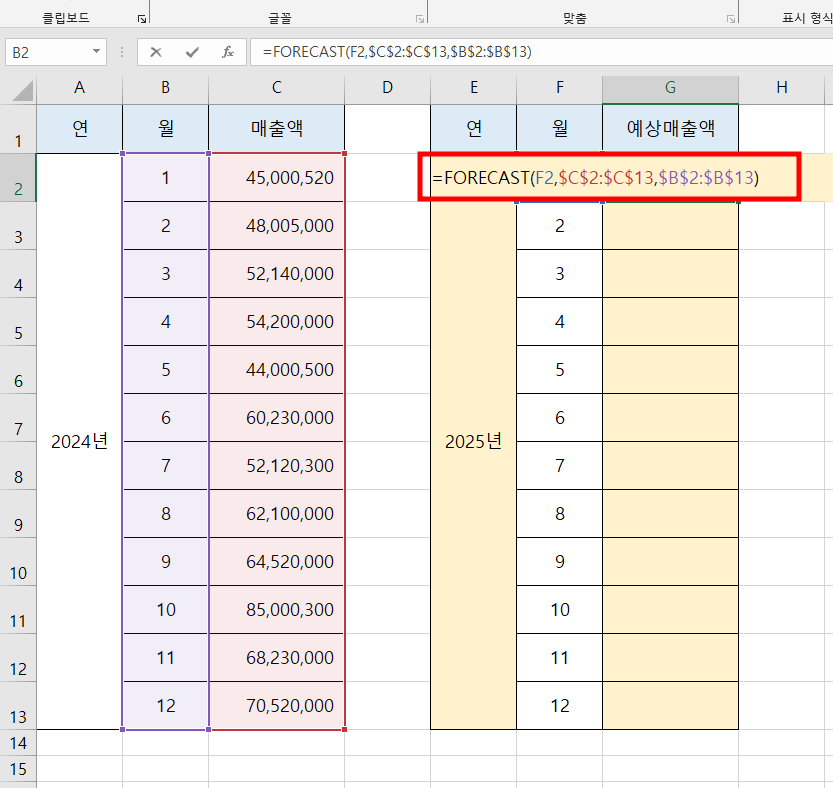833x788 pixels.
Task: Click month 6 cell in column B
Action: click(165, 418)
